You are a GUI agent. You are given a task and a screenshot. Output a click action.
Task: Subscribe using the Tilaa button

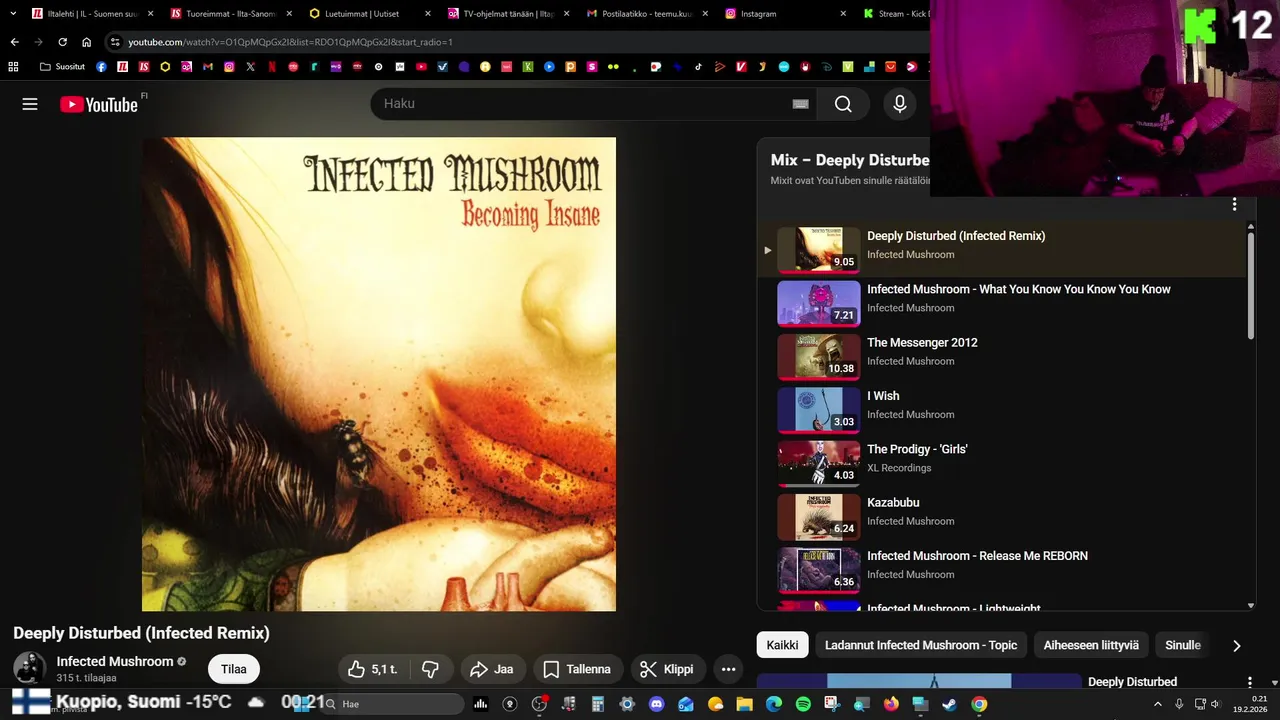pyautogui.click(x=234, y=669)
